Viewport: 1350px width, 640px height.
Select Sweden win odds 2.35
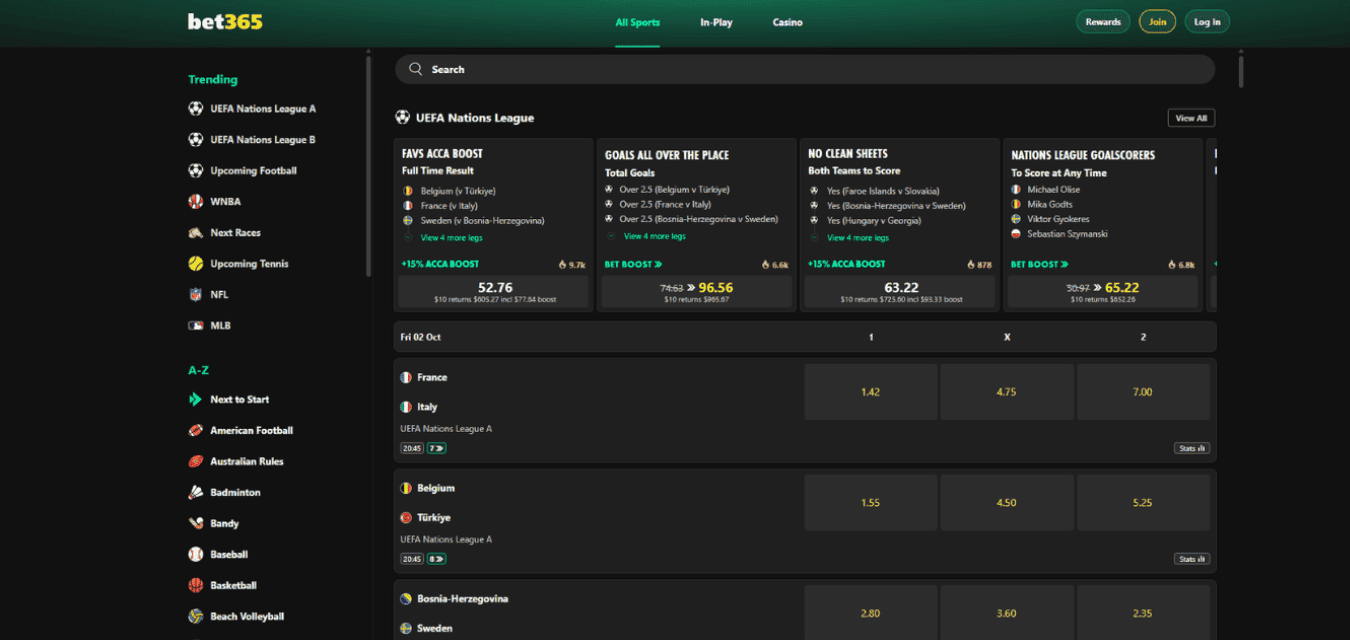pos(1143,613)
